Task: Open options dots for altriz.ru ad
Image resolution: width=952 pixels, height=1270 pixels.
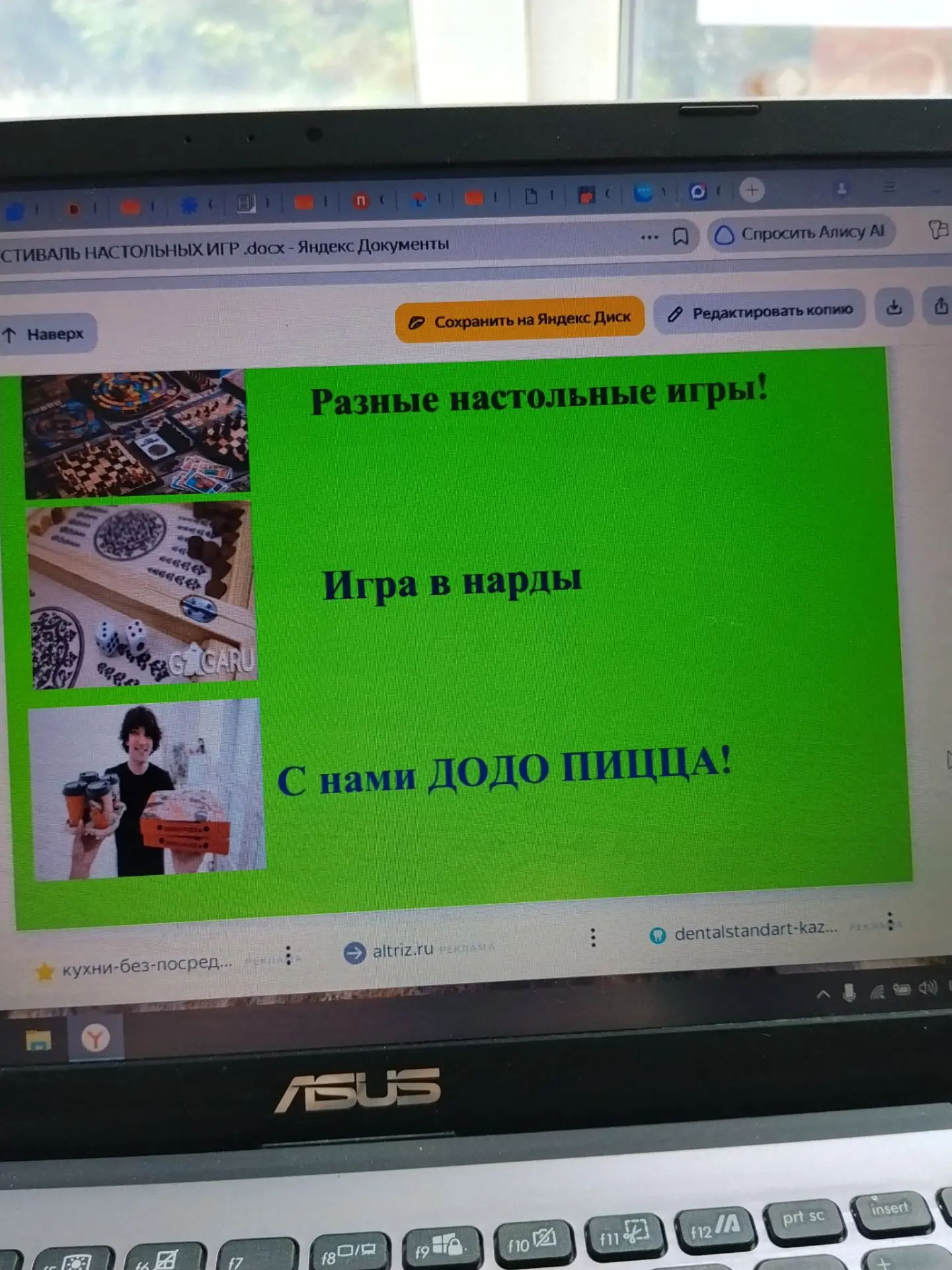Action: [593, 937]
